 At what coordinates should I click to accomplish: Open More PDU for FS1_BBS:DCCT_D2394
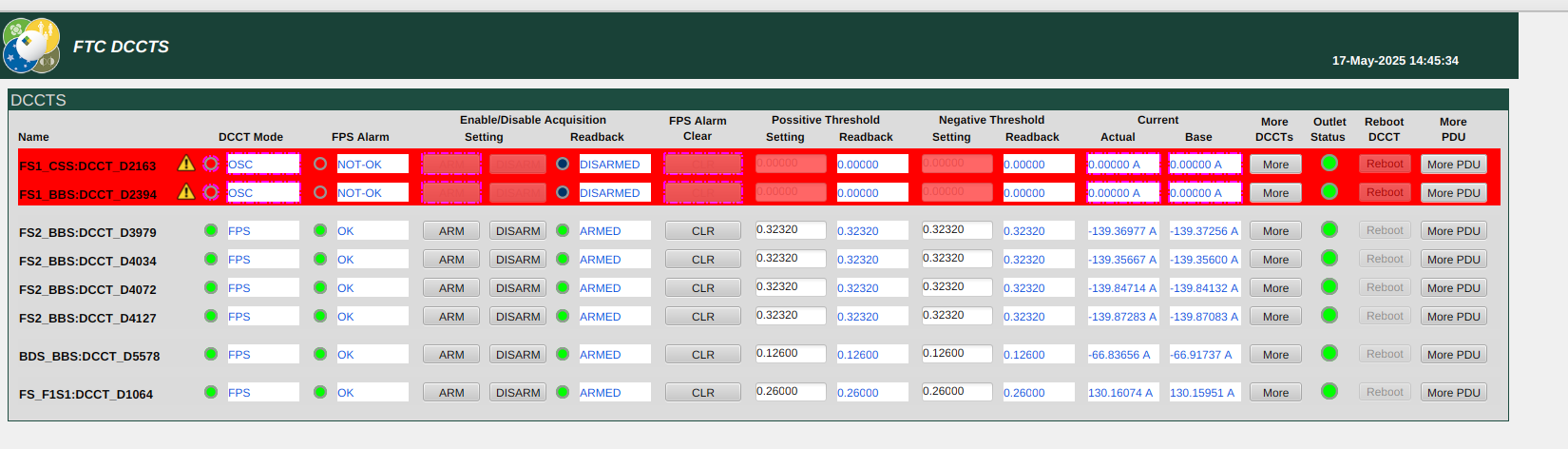1453,192
